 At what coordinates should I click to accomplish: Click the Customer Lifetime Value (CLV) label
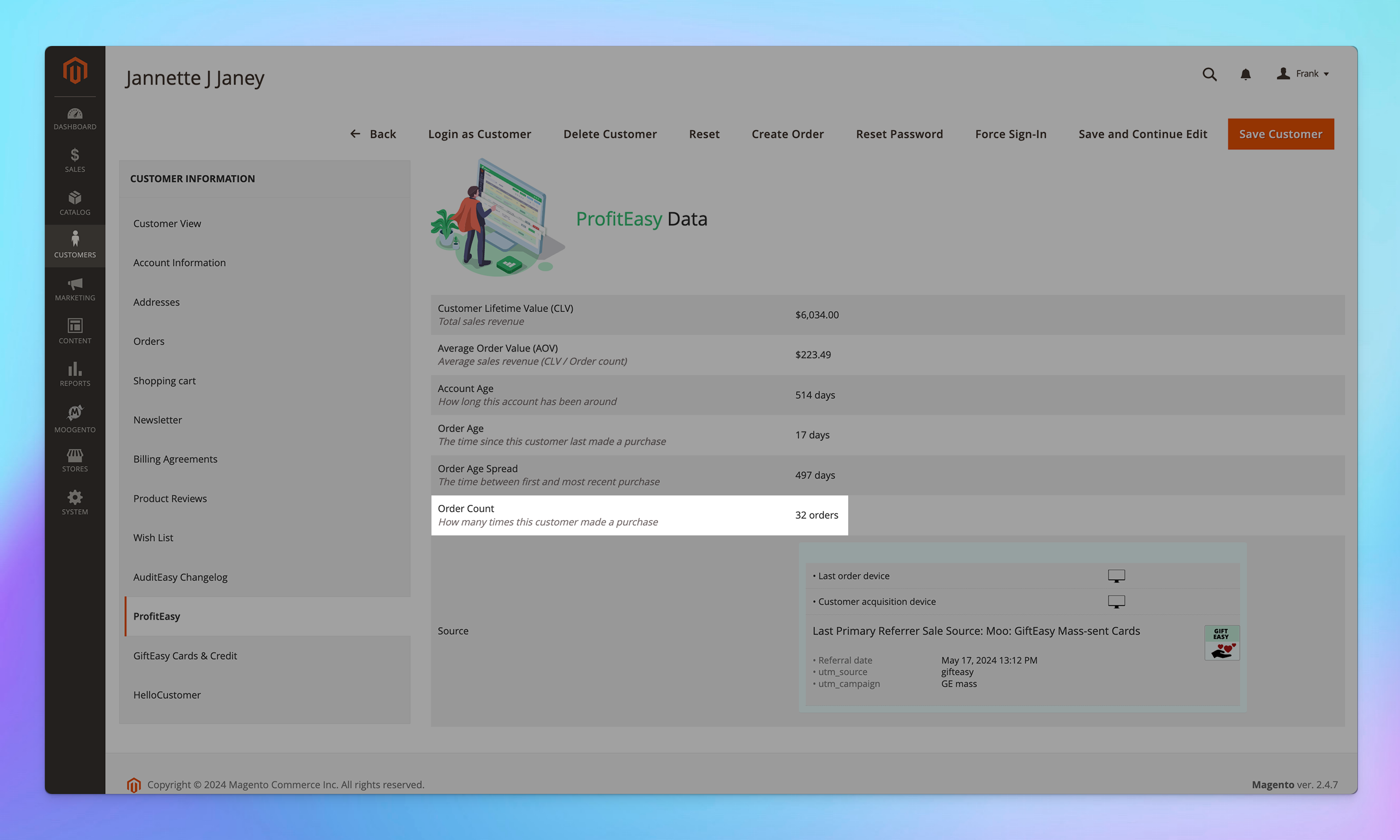[505, 308]
